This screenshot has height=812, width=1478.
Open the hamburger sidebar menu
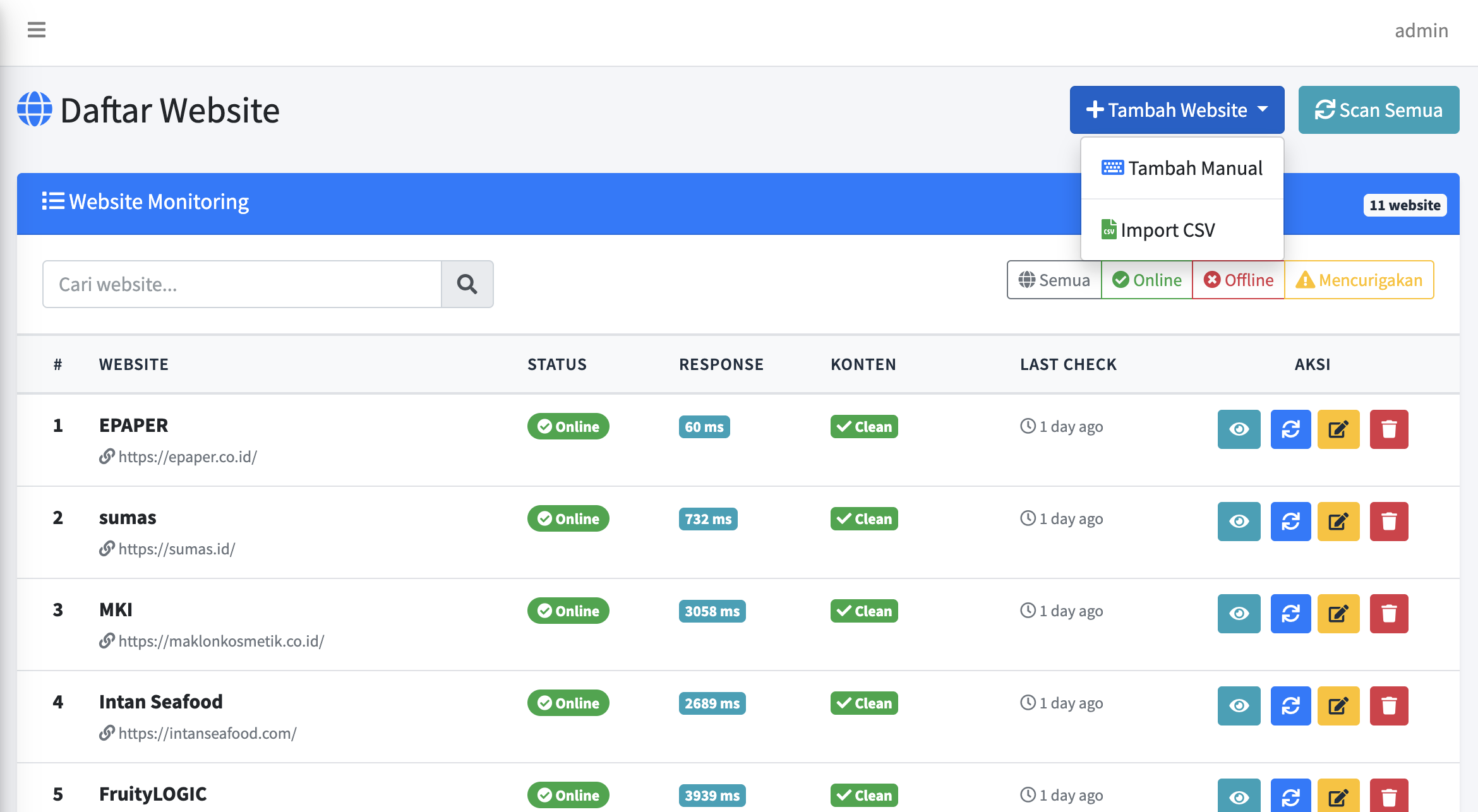[37, 30]
